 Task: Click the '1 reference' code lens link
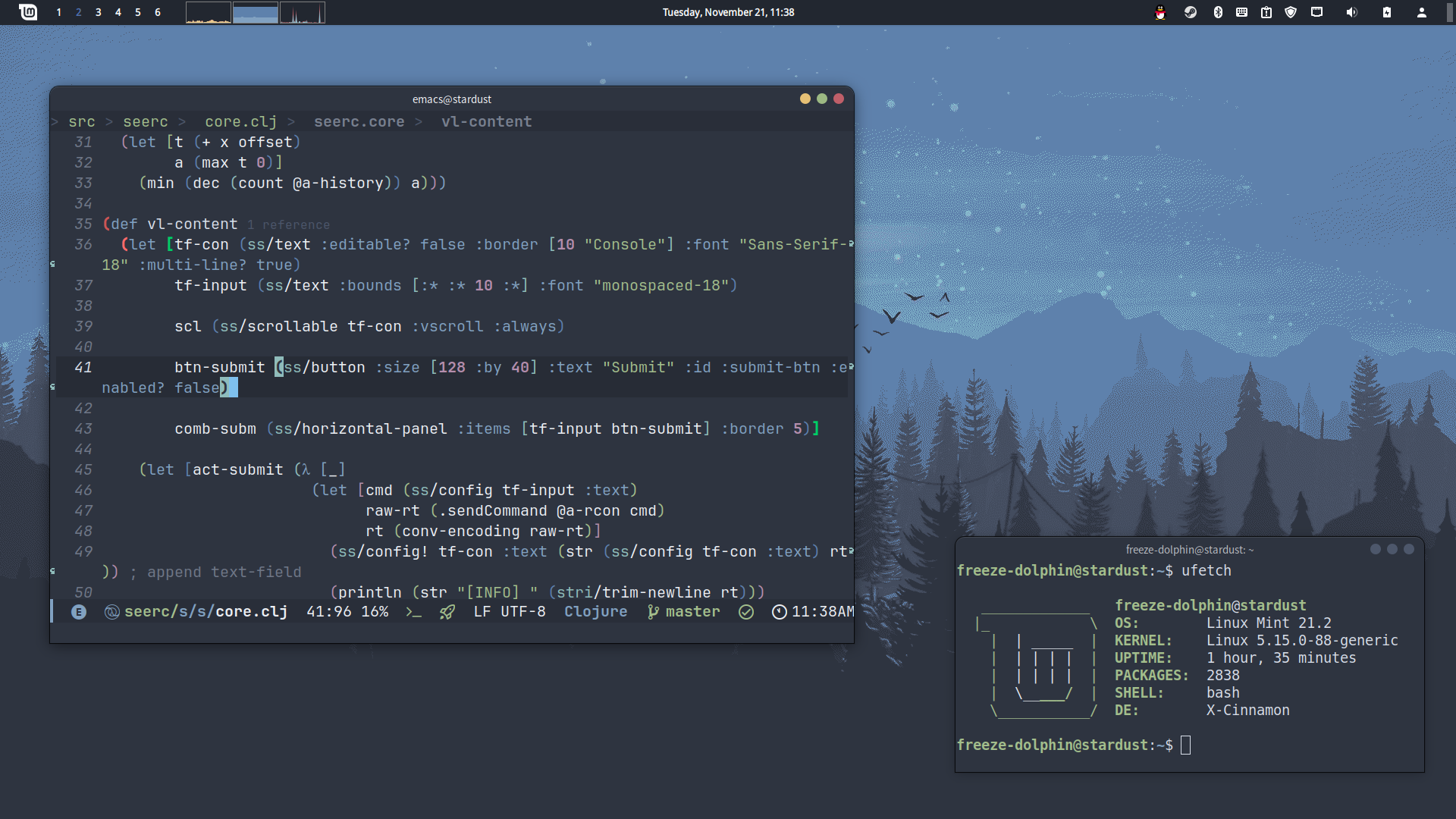click(x=288, y=225)
